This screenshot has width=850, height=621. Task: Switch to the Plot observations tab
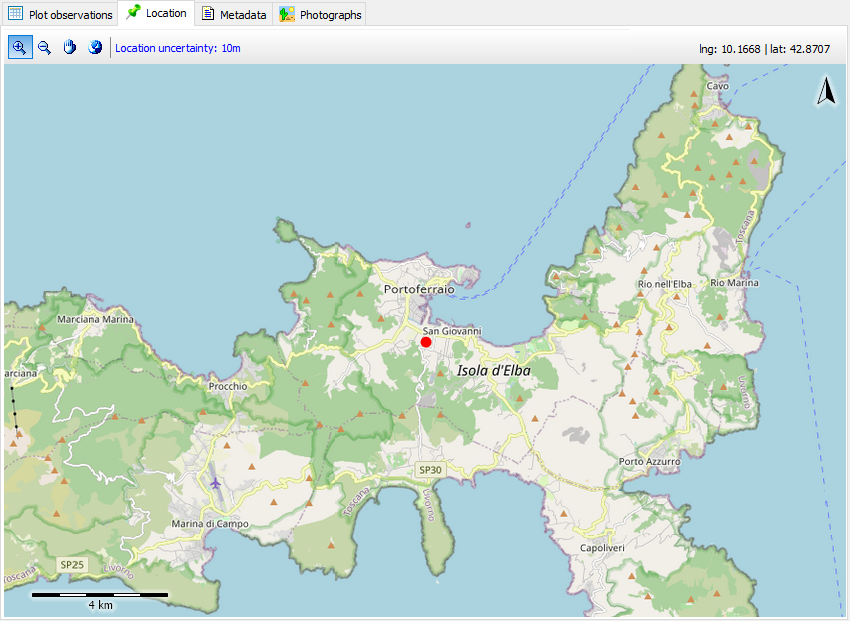pyautogui.click(x=60, y=14)
